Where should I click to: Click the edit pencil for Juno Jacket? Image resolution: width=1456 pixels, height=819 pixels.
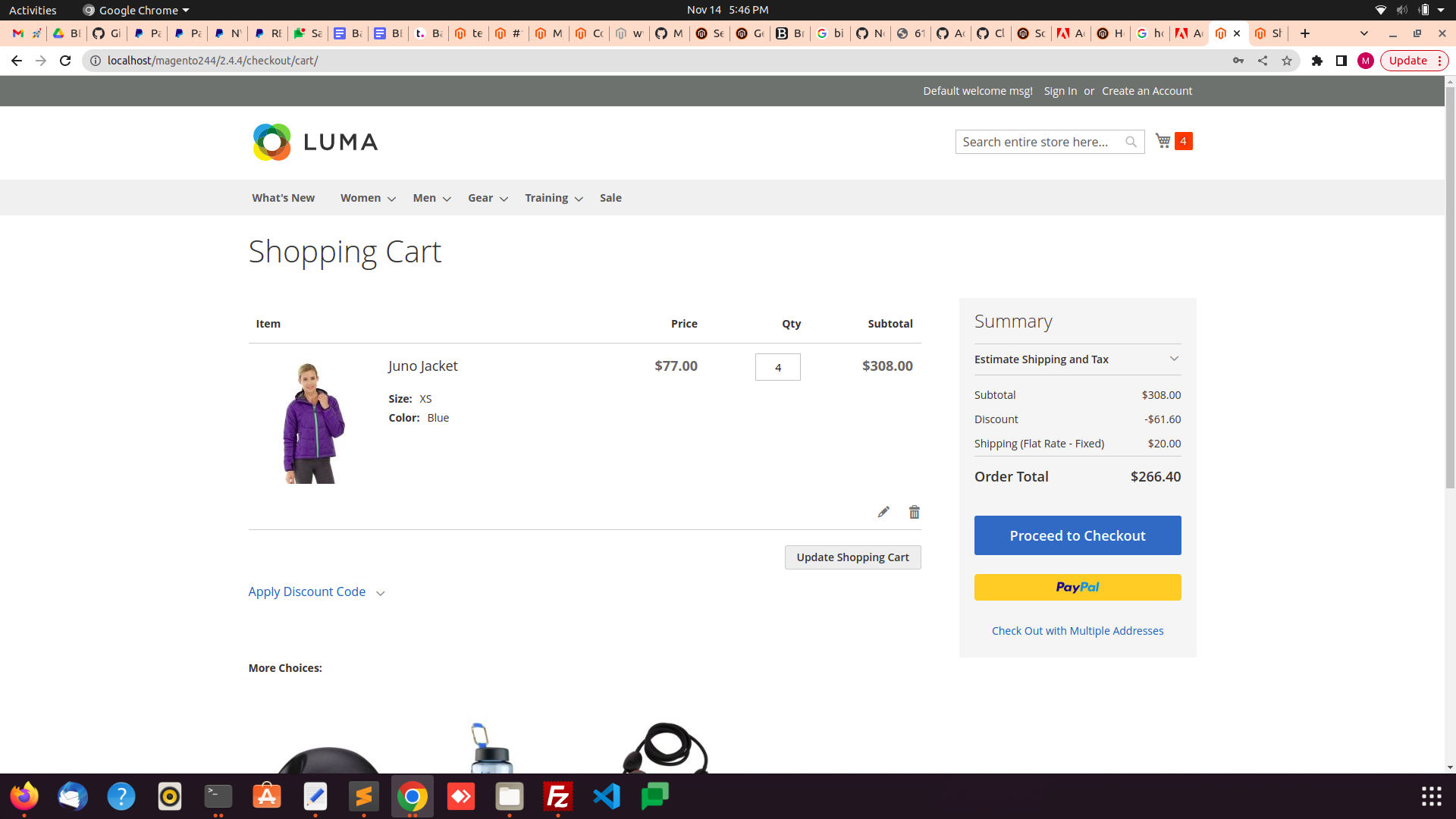pyautogui.click(x=883, y=512)
